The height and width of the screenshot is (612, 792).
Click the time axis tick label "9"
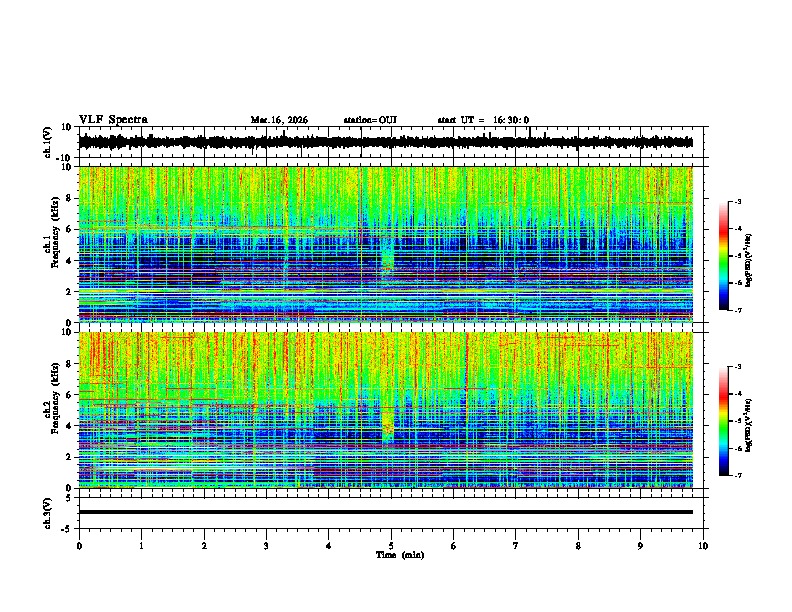tap(640, 545)
